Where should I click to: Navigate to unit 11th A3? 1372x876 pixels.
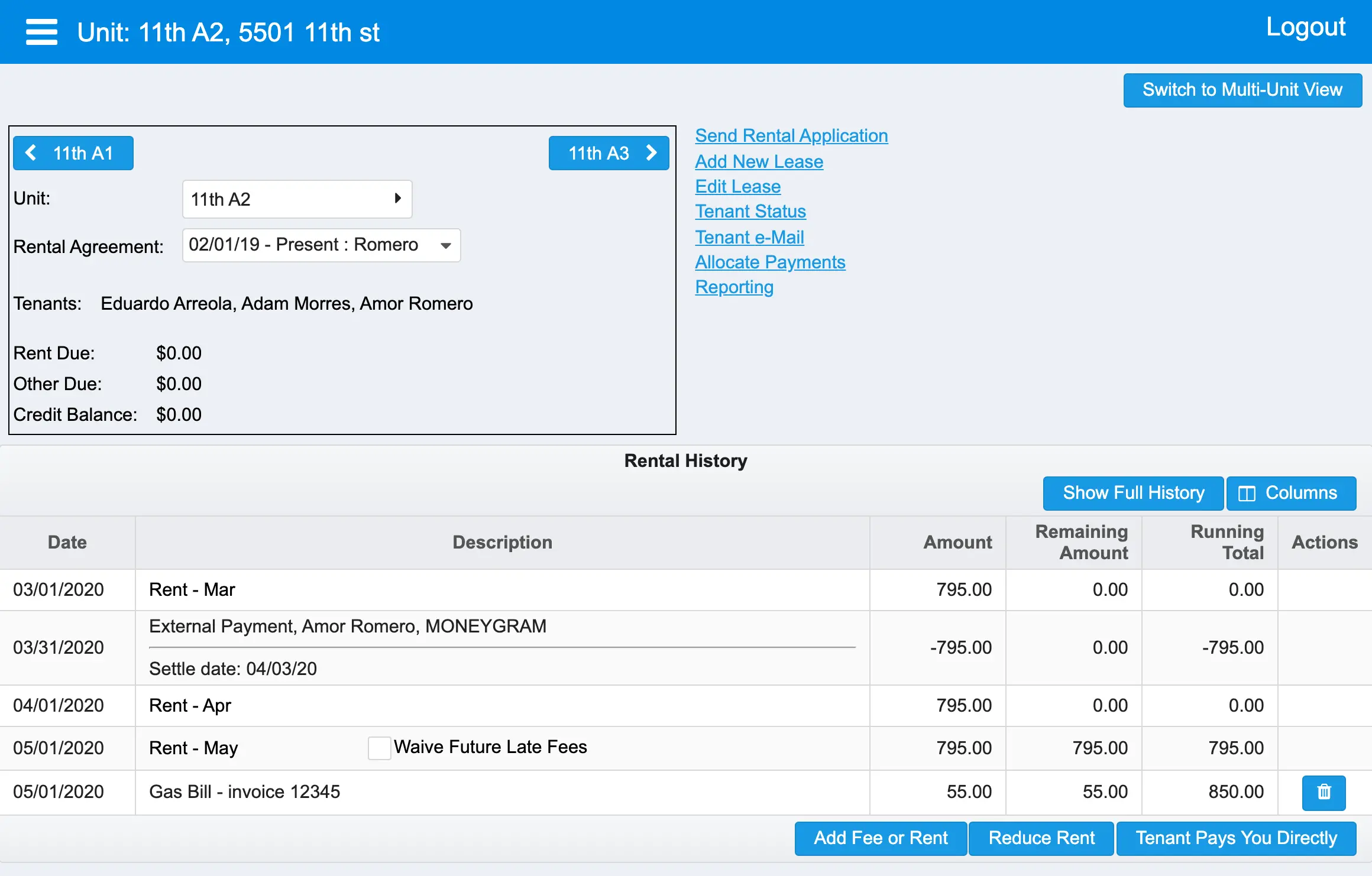pos(609,153)
